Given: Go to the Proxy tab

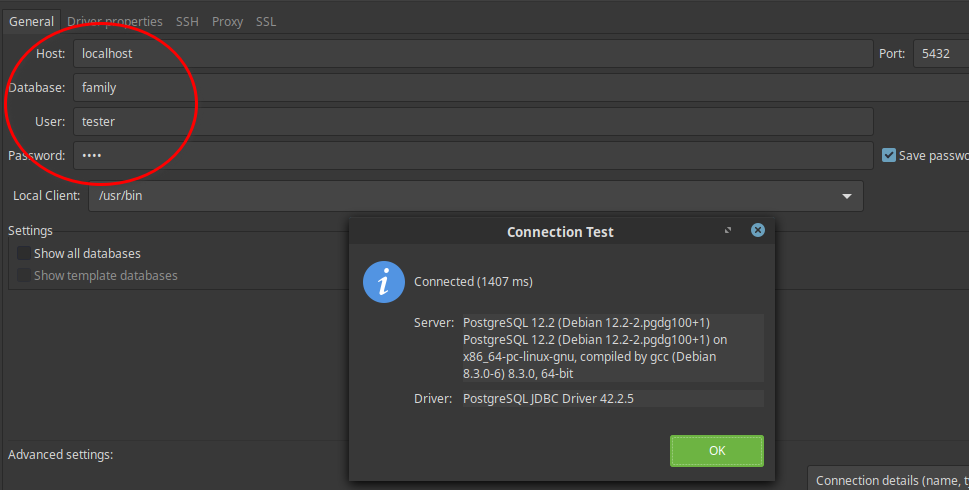Looking at the screenshot, I should coord(227,21).
